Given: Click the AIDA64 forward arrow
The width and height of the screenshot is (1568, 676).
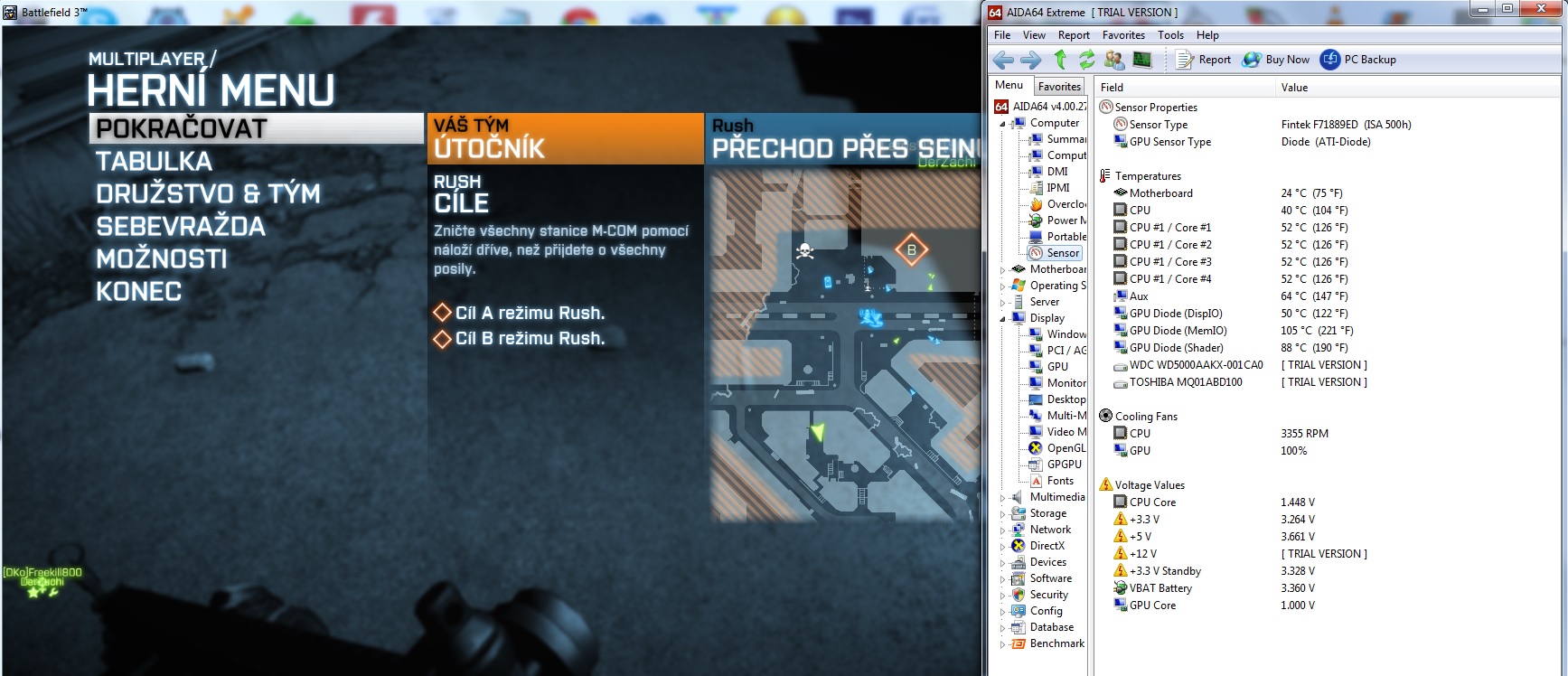Looking at the screenshot, I should pos(1031,60).
